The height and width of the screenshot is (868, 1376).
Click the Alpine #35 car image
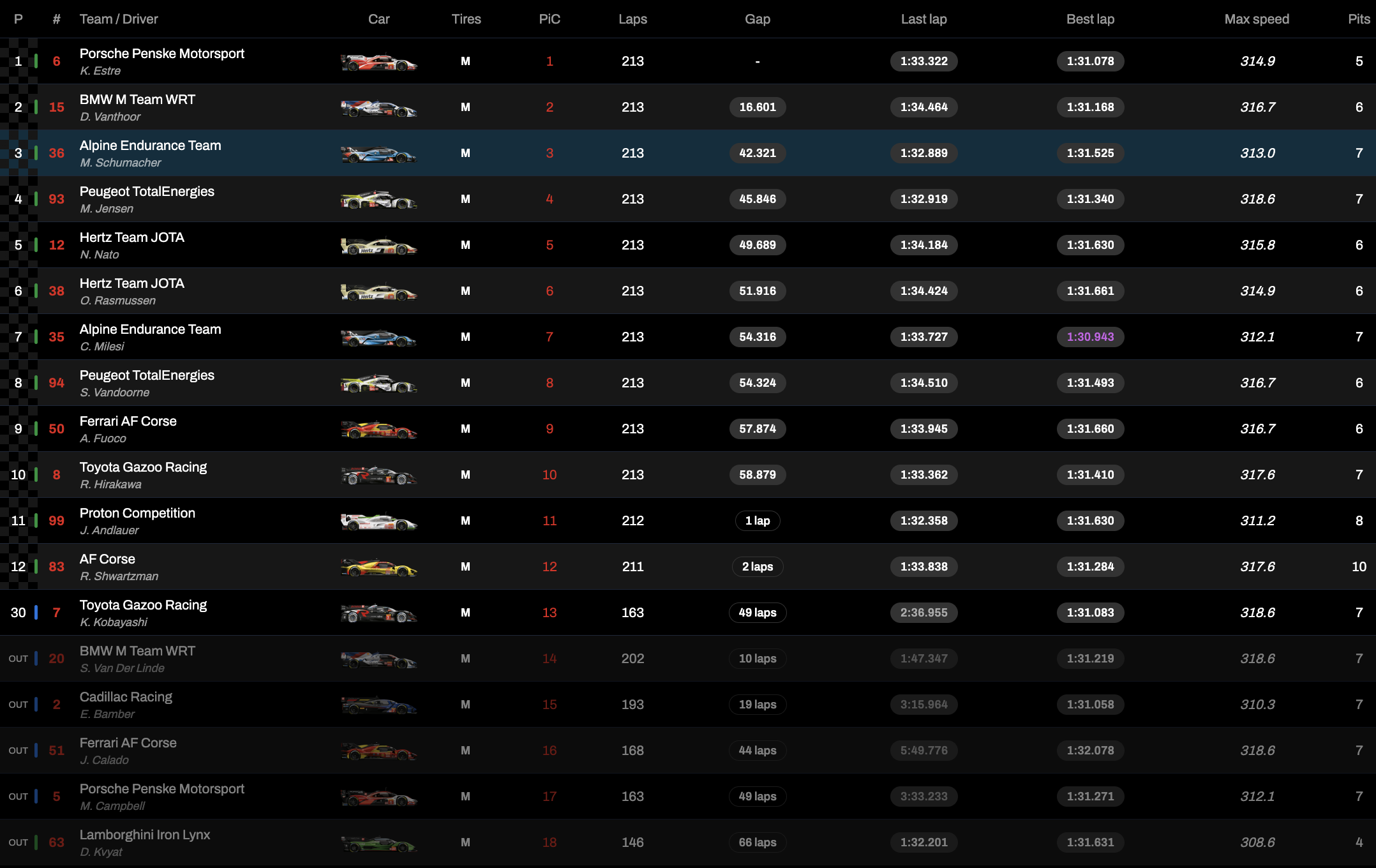tap(379, 338)
